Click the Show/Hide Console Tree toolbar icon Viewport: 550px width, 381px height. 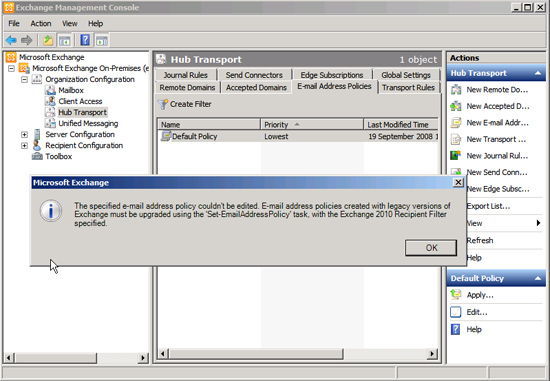[65, 40]
